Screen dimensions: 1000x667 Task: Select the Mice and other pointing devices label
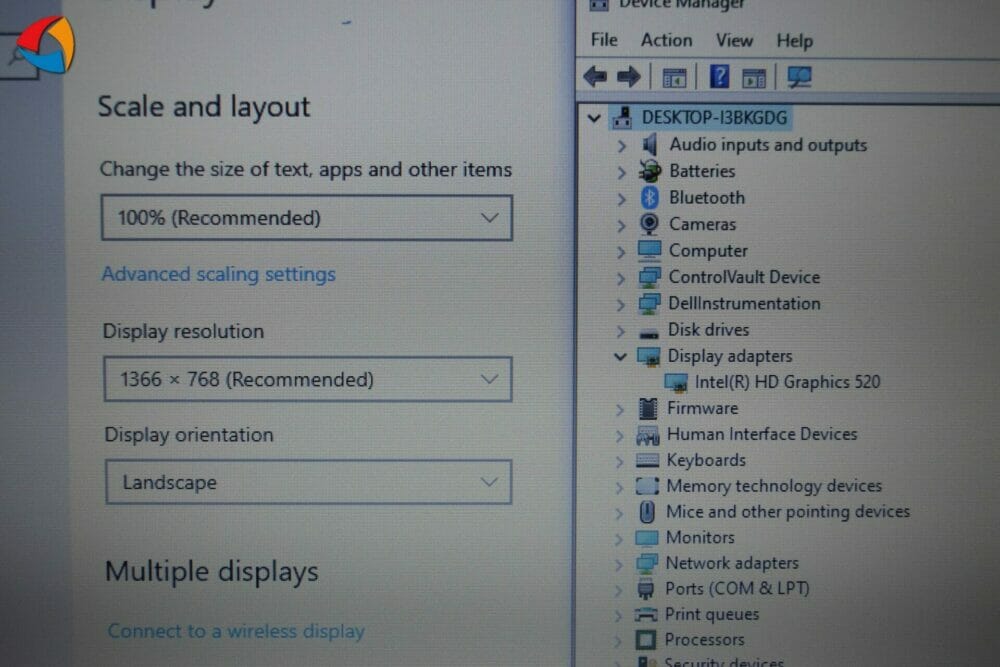[x=788, y=511]
